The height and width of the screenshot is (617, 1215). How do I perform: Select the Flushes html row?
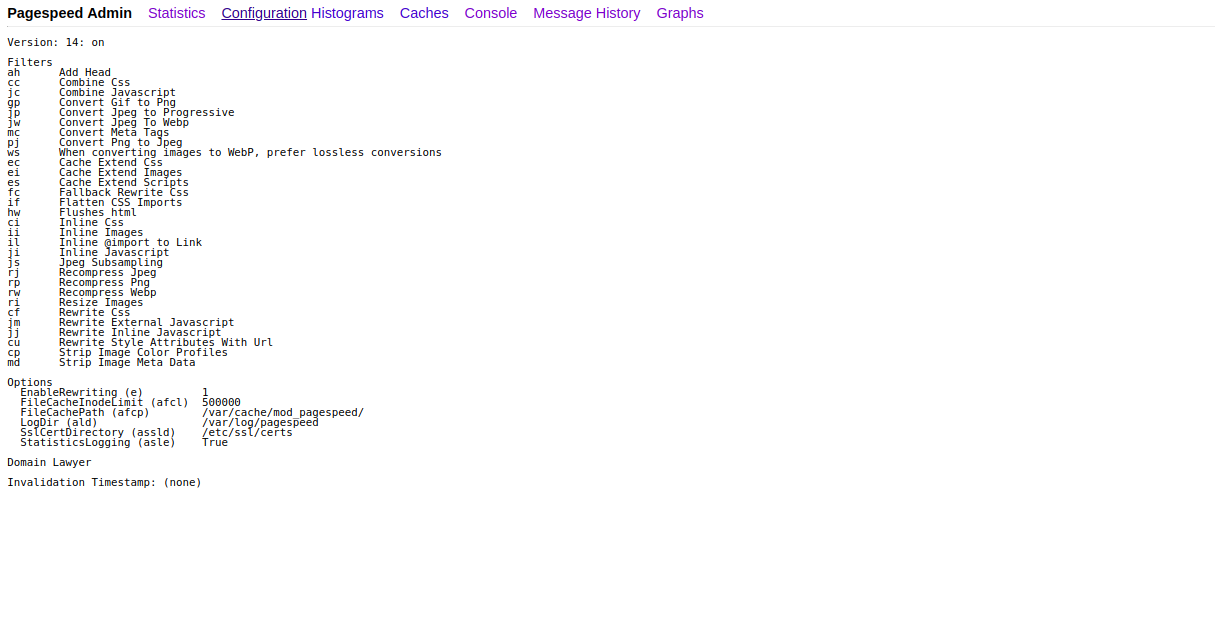click(72, 212)
